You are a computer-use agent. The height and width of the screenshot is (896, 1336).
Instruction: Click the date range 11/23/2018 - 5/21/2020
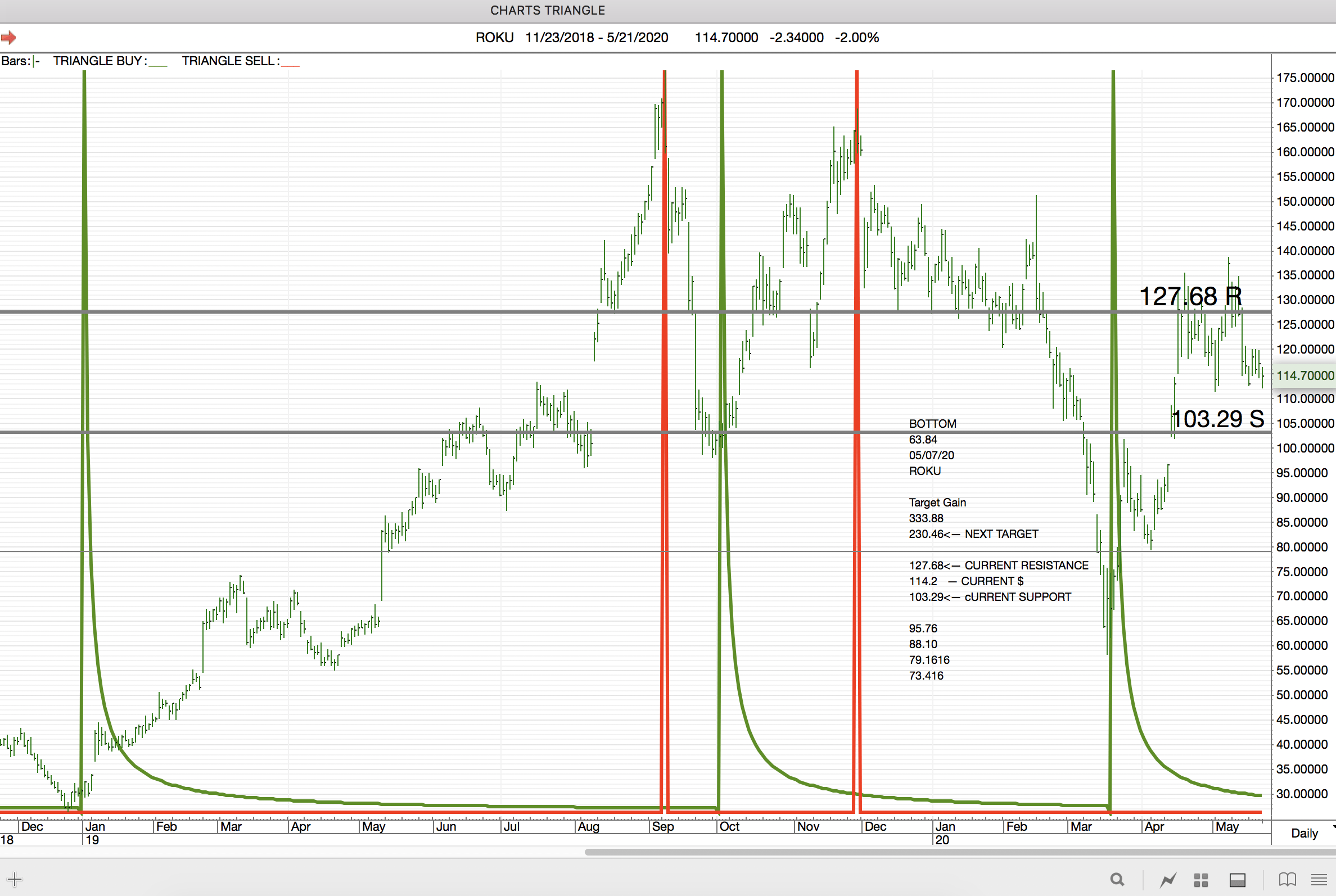tap(596, 38)
